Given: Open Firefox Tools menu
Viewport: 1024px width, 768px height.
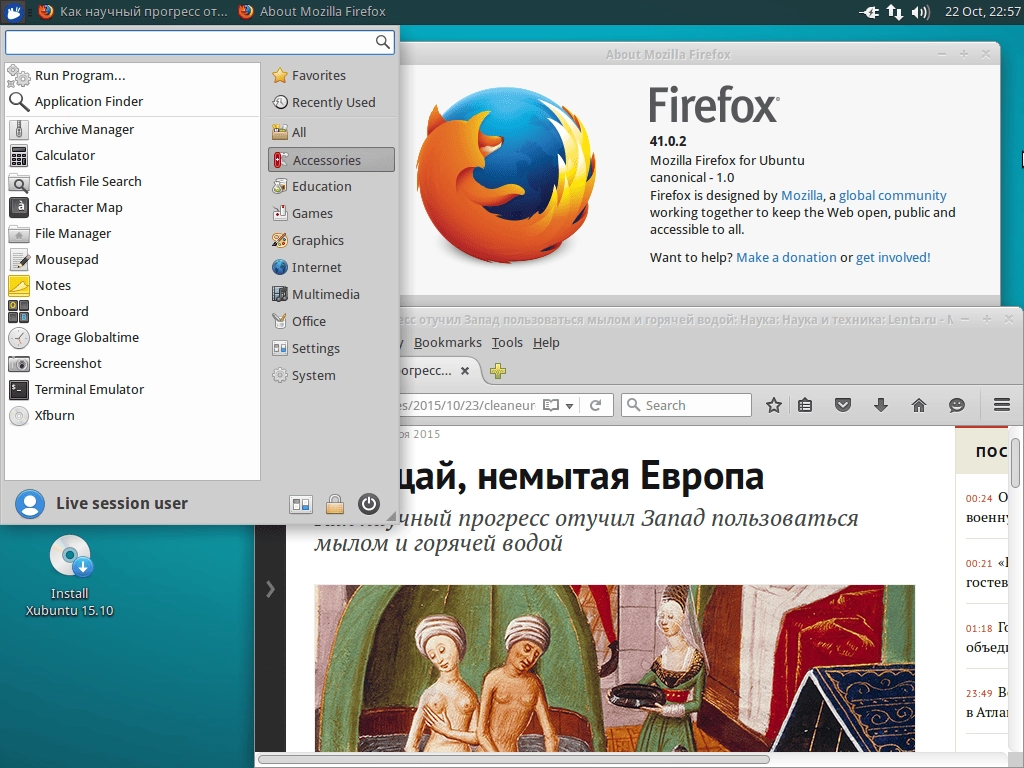Looking at the screenshot, I should click(507, 343).
